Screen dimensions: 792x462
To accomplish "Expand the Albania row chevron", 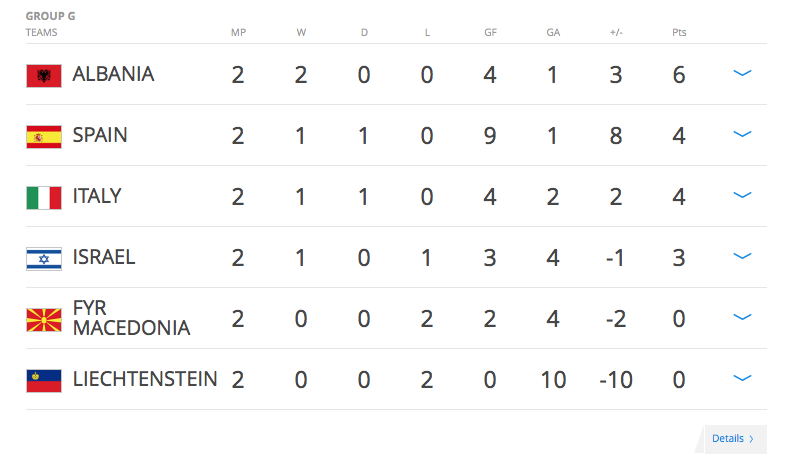I will point(742,74).
